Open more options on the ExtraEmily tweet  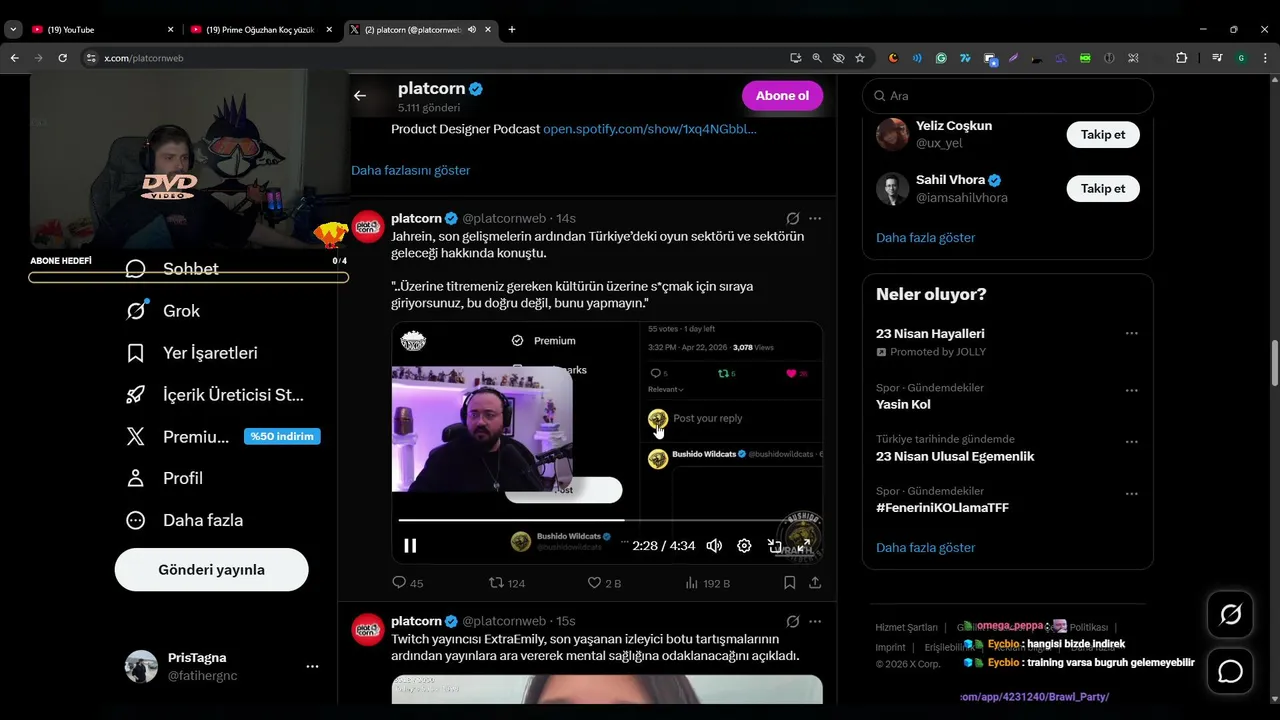coord(815,621)
